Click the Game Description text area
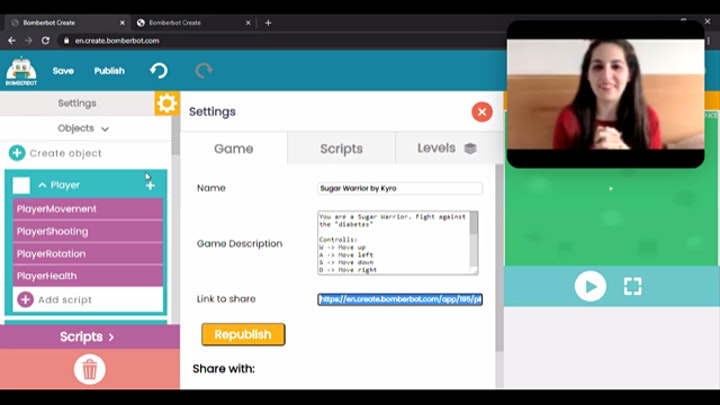The width and height of the screenshot is (720, 405). pyautogui.click(x=394, y=243)
